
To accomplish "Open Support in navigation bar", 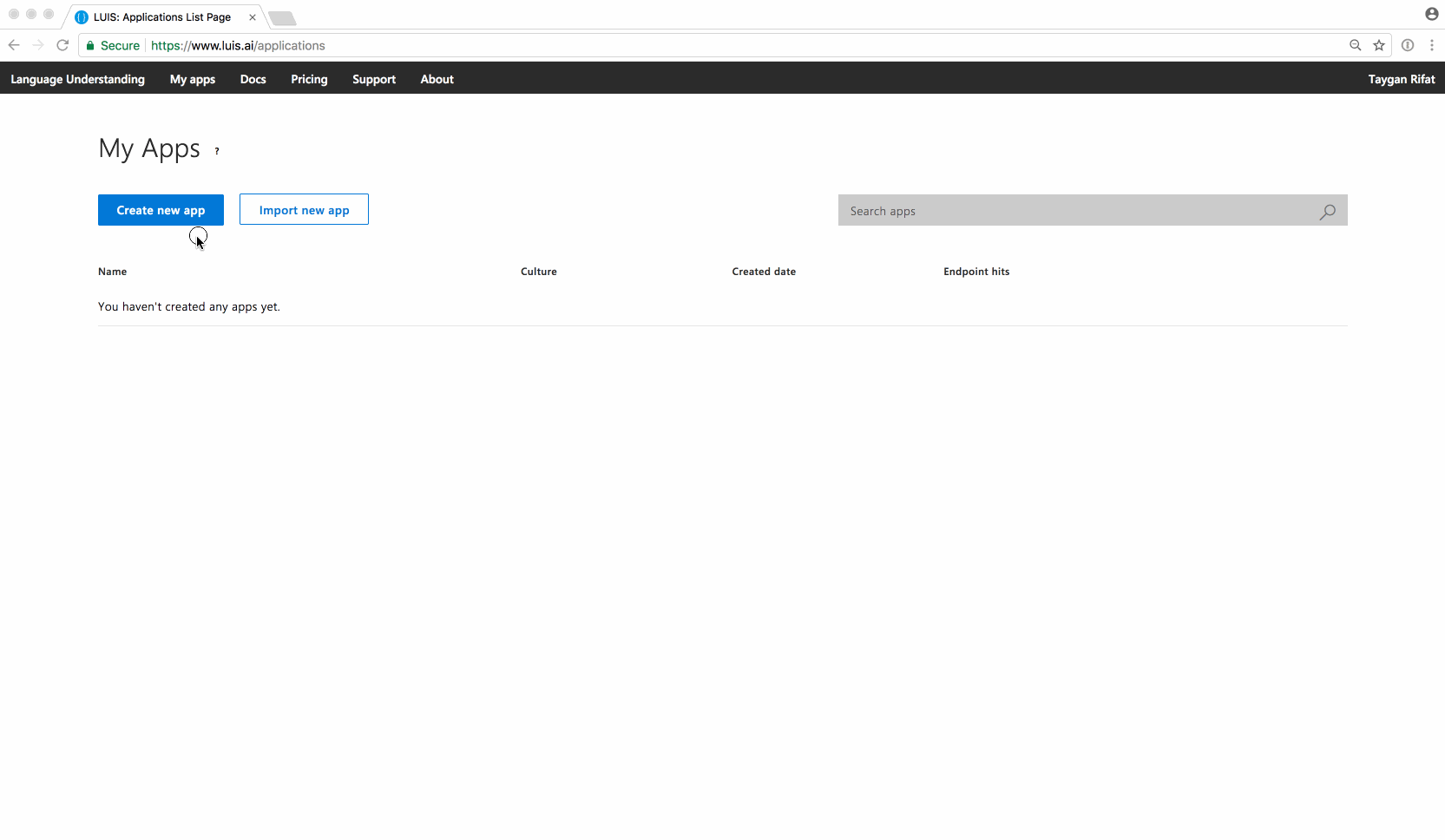I will pos(374,79).
